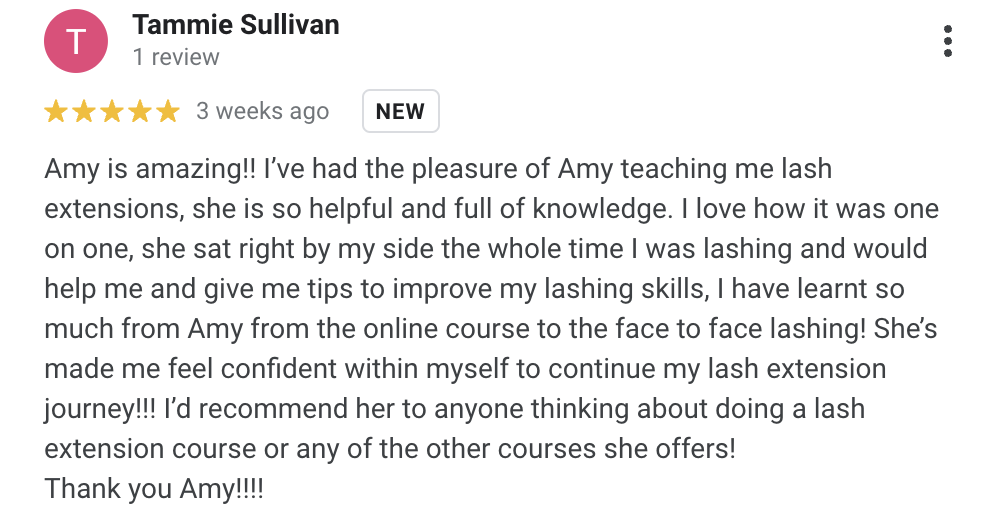Viewport: 1006px width, 518px height.
Task: Open the three-dot more options menu
Action: 947,41
